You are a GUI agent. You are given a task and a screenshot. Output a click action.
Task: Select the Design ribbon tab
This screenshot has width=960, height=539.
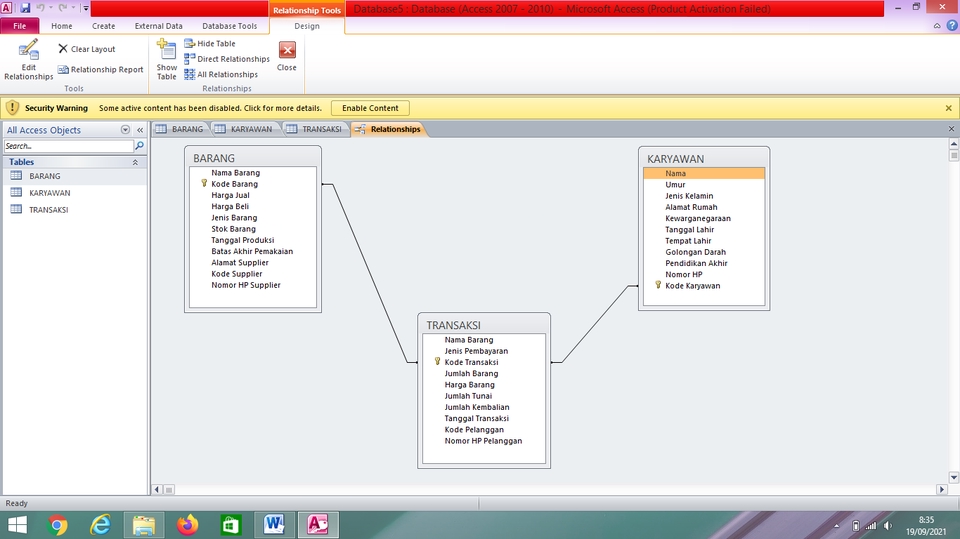307,26
